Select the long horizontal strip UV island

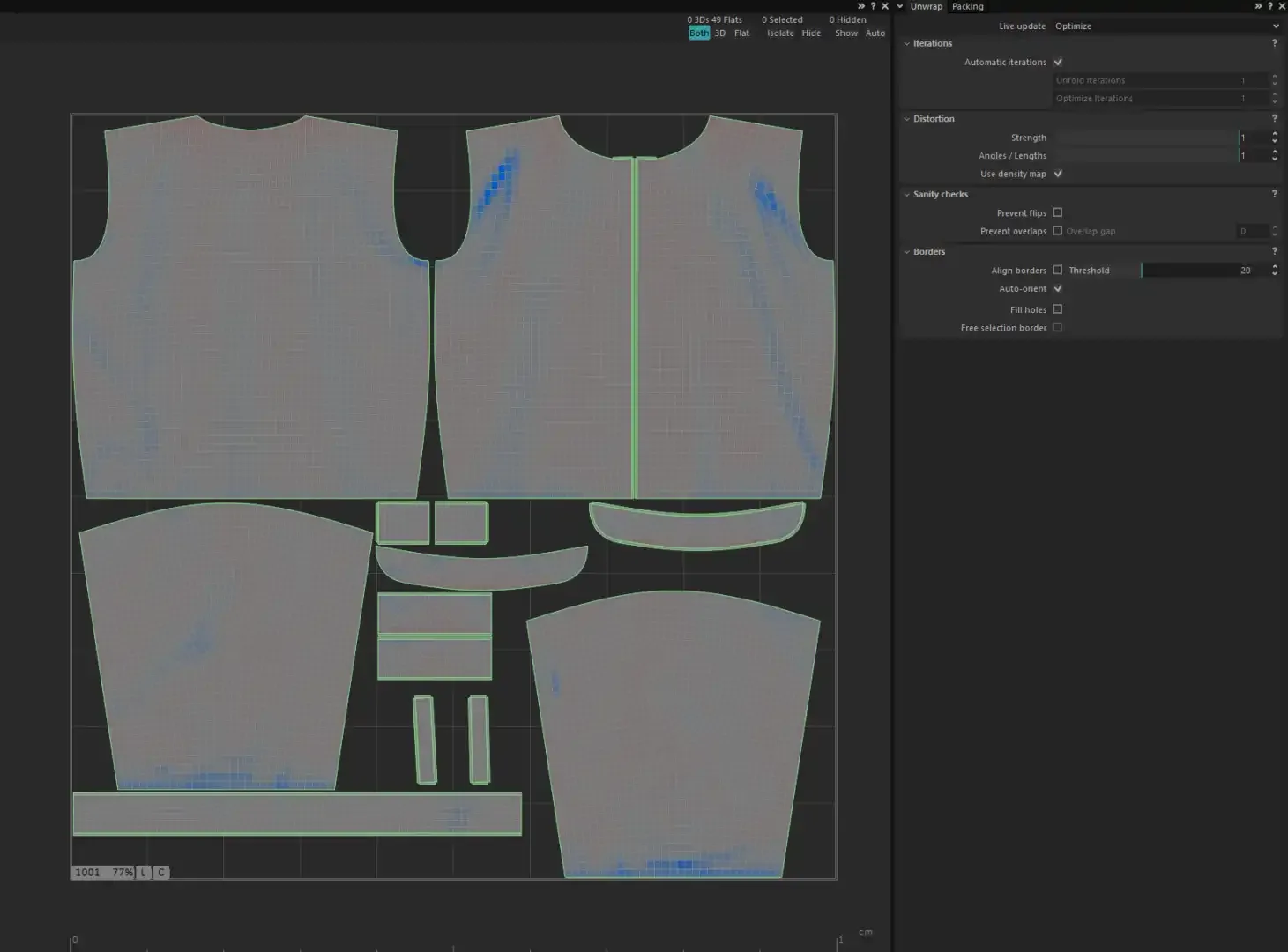click(297, 814)
